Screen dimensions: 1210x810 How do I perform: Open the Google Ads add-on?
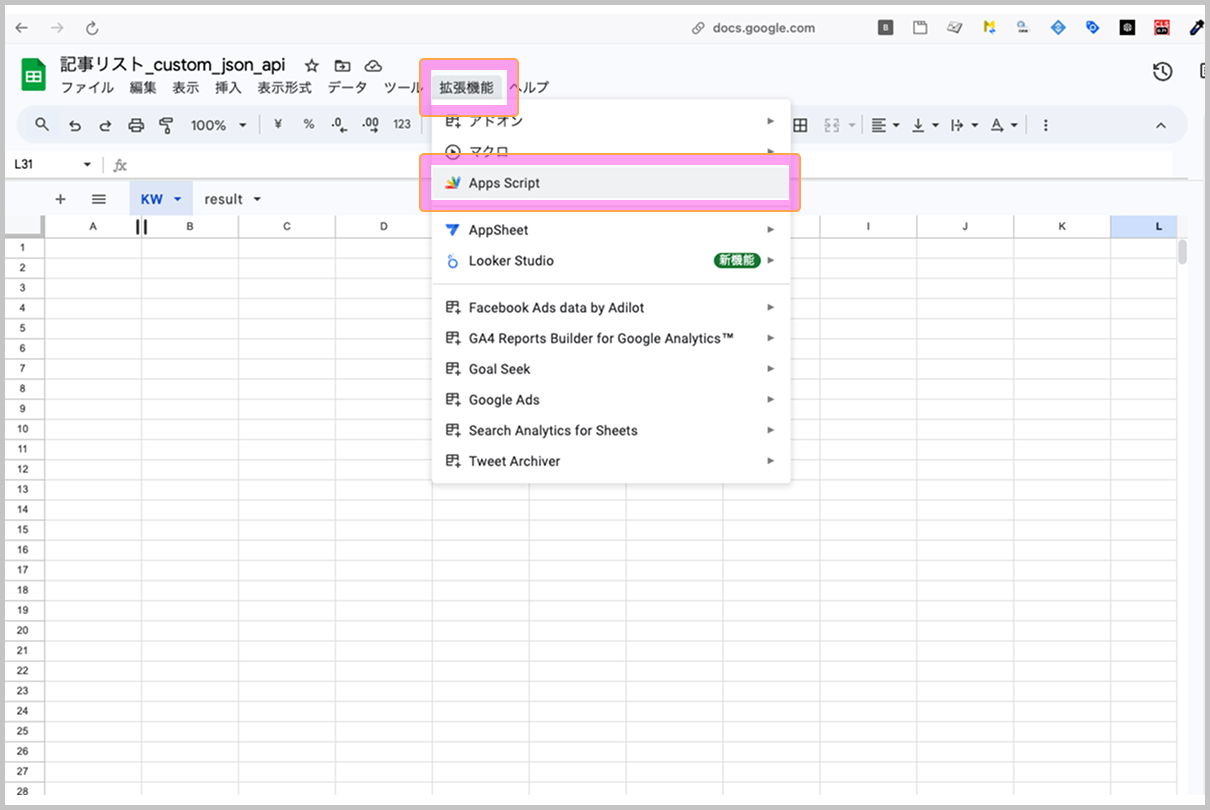(610, 400)
